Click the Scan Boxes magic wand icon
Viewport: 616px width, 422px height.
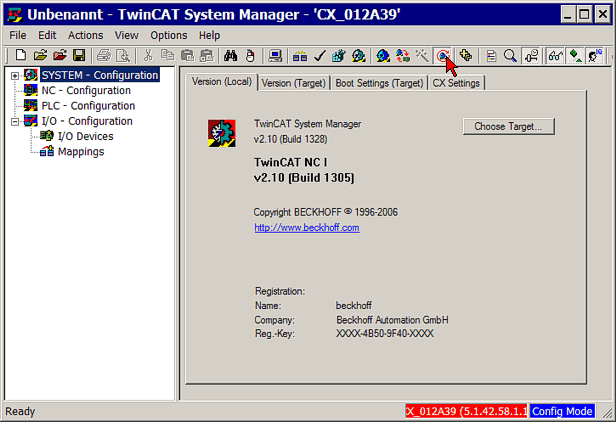click(422, 56)
